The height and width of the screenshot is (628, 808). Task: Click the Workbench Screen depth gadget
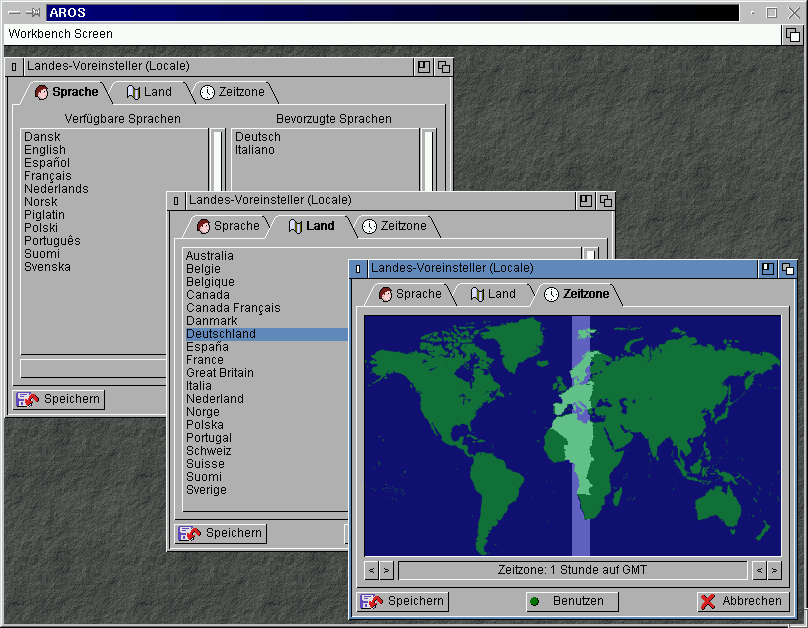(793, 35)
